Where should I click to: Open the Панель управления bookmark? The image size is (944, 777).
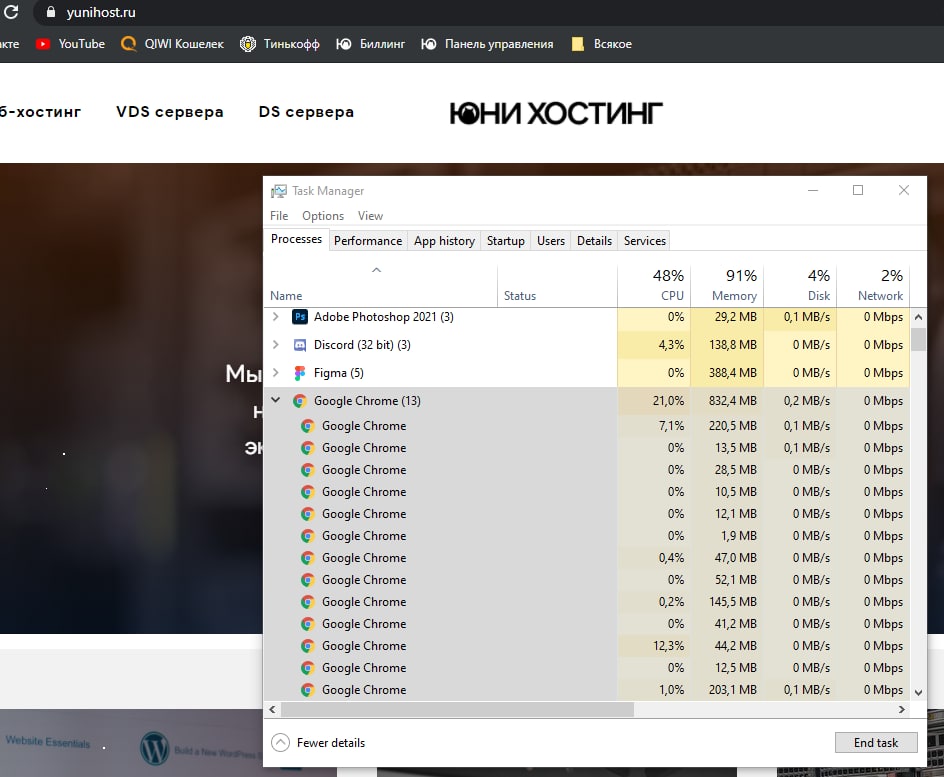pyautogui.click(x=487, y=44)
